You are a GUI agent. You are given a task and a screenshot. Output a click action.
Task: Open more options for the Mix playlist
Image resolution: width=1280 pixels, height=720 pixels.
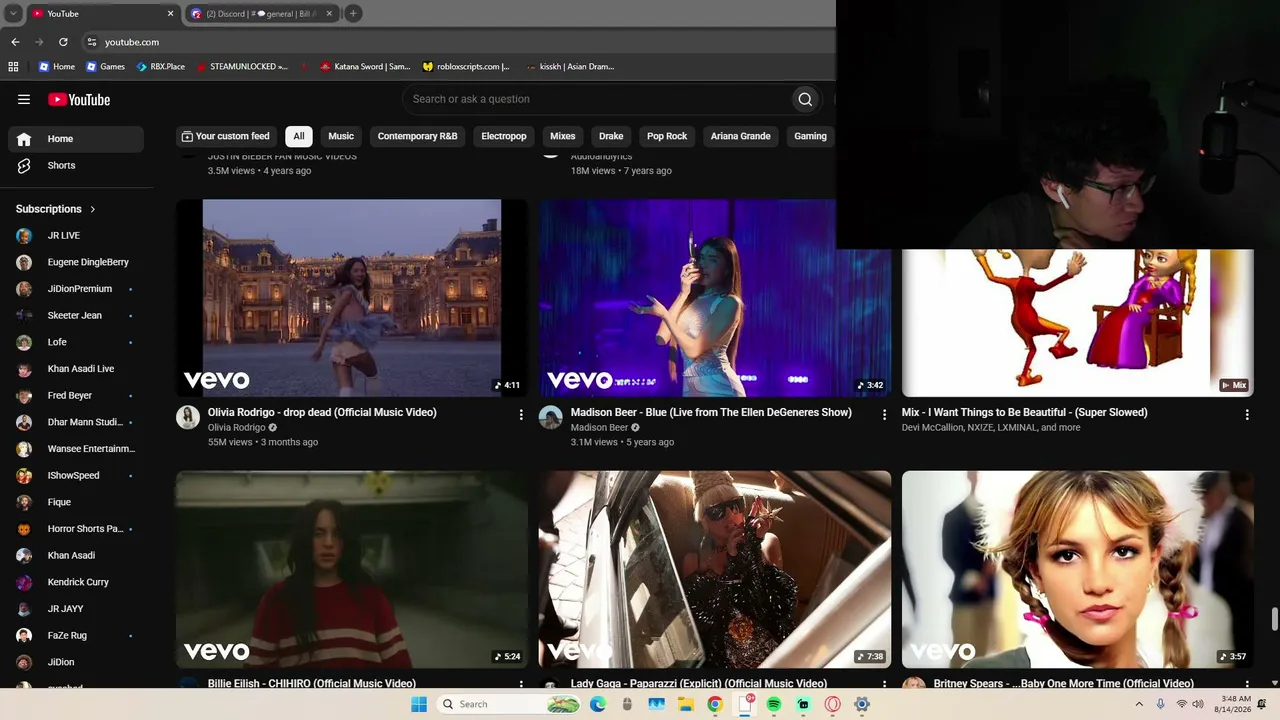click(x=1246, y=414)
